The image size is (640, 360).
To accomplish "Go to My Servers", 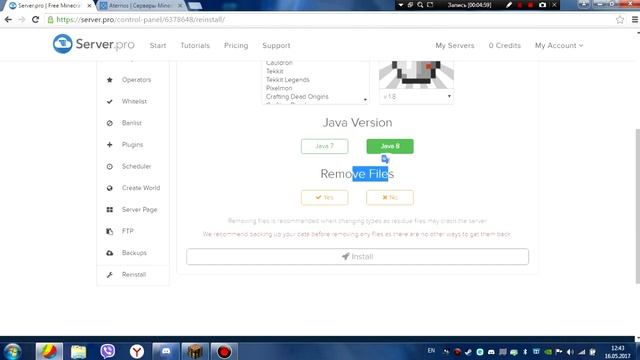I will point(455,45).
